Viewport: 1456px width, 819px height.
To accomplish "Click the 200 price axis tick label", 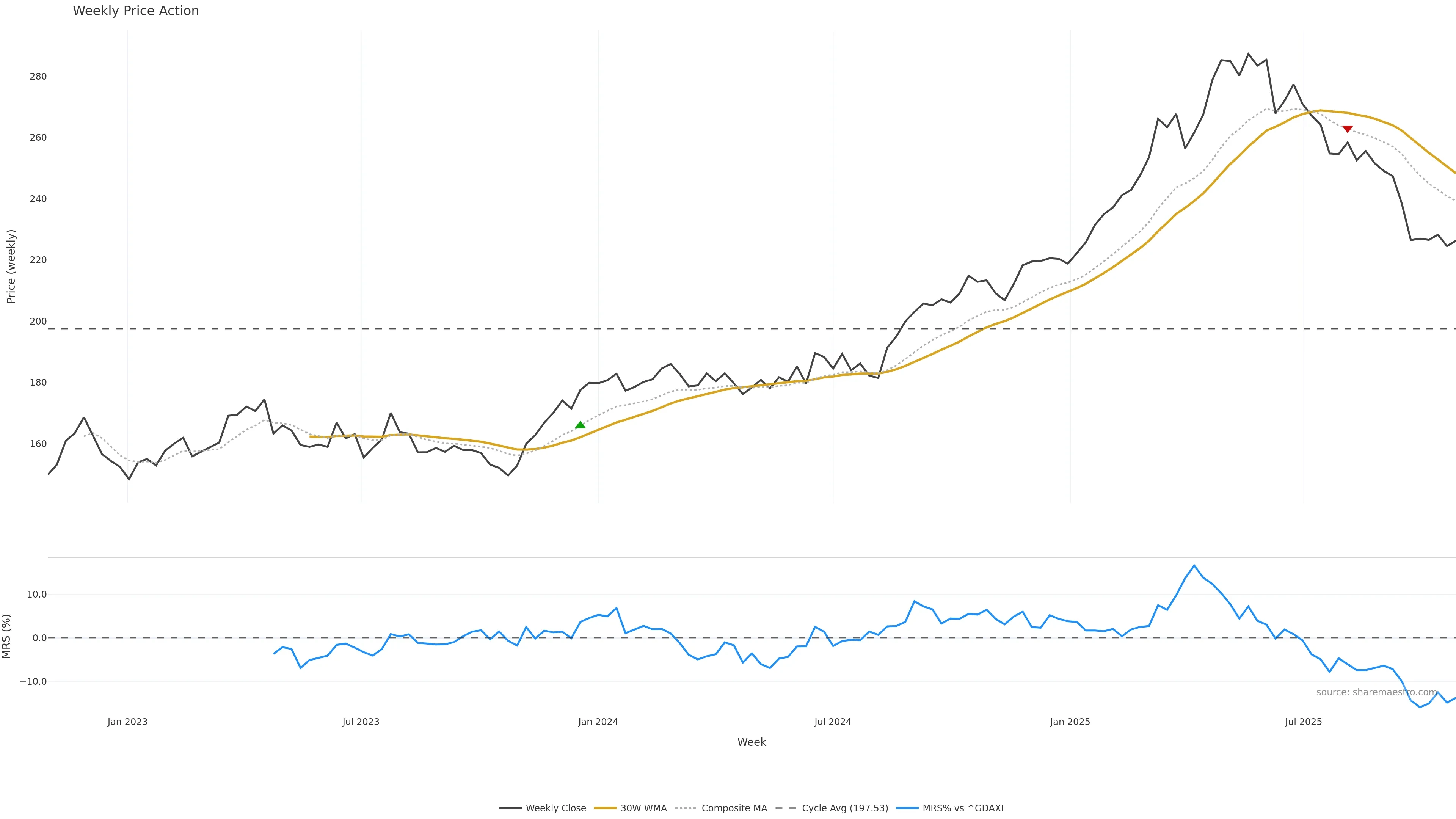I will tap(38, 322).
